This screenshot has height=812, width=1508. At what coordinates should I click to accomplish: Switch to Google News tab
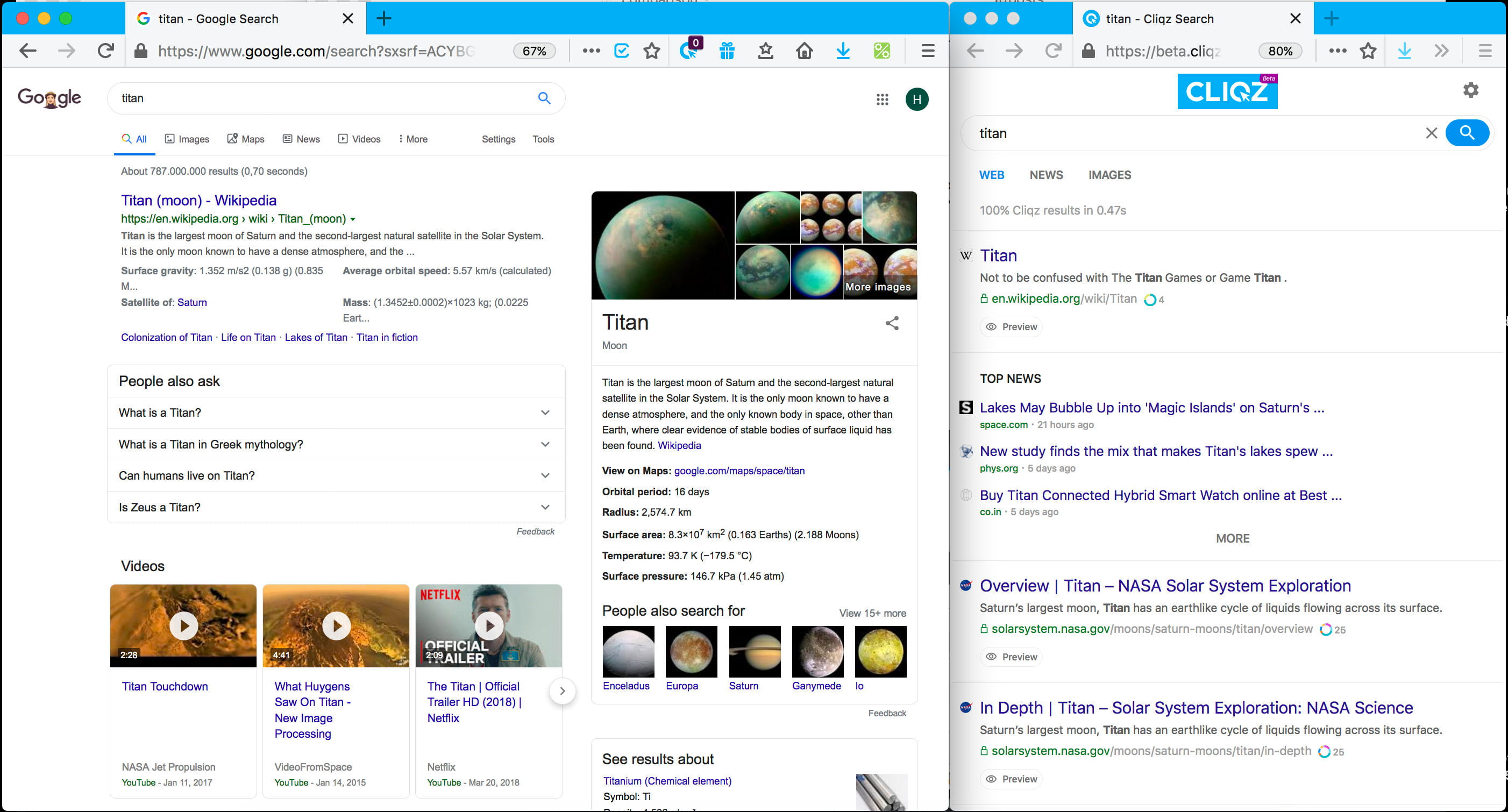click(302, 139)
